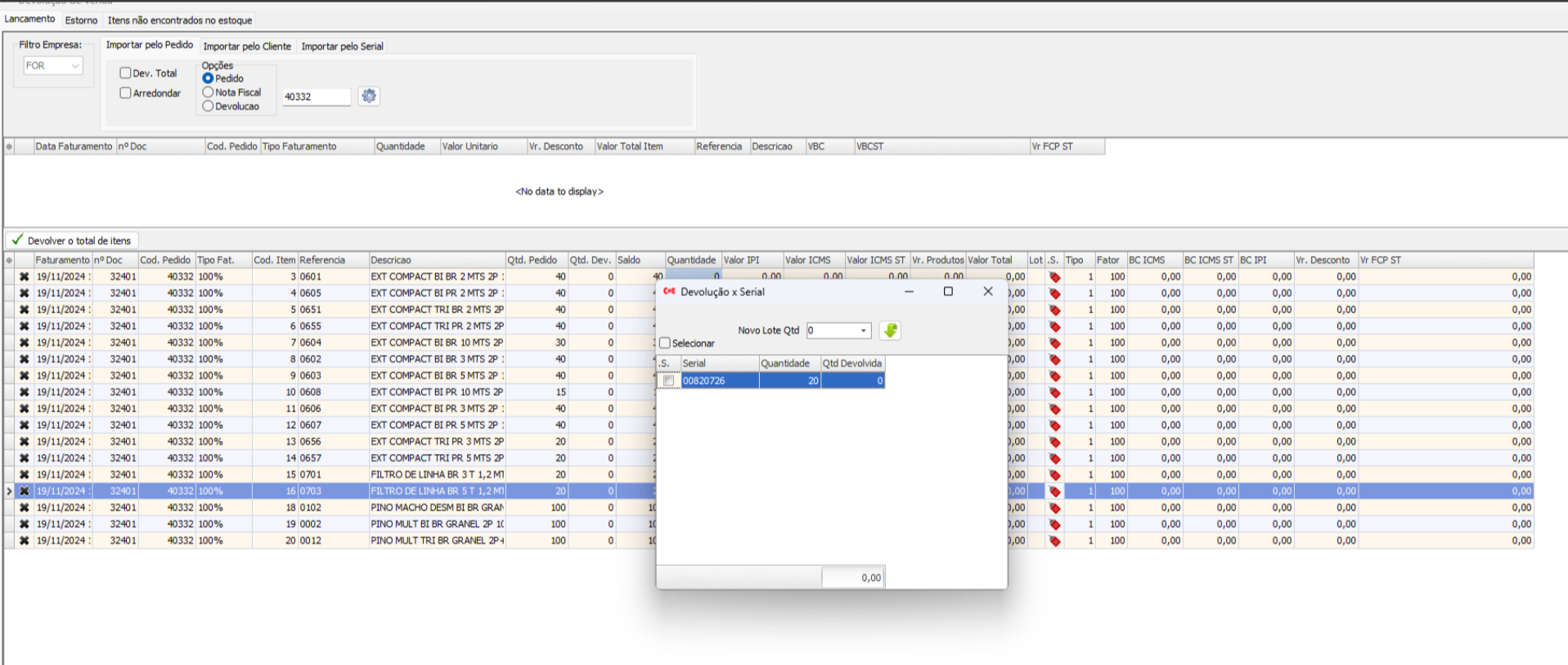Select the Devolucao radio option
This screenshot has width=1568, height=665.
click(208, 106)
